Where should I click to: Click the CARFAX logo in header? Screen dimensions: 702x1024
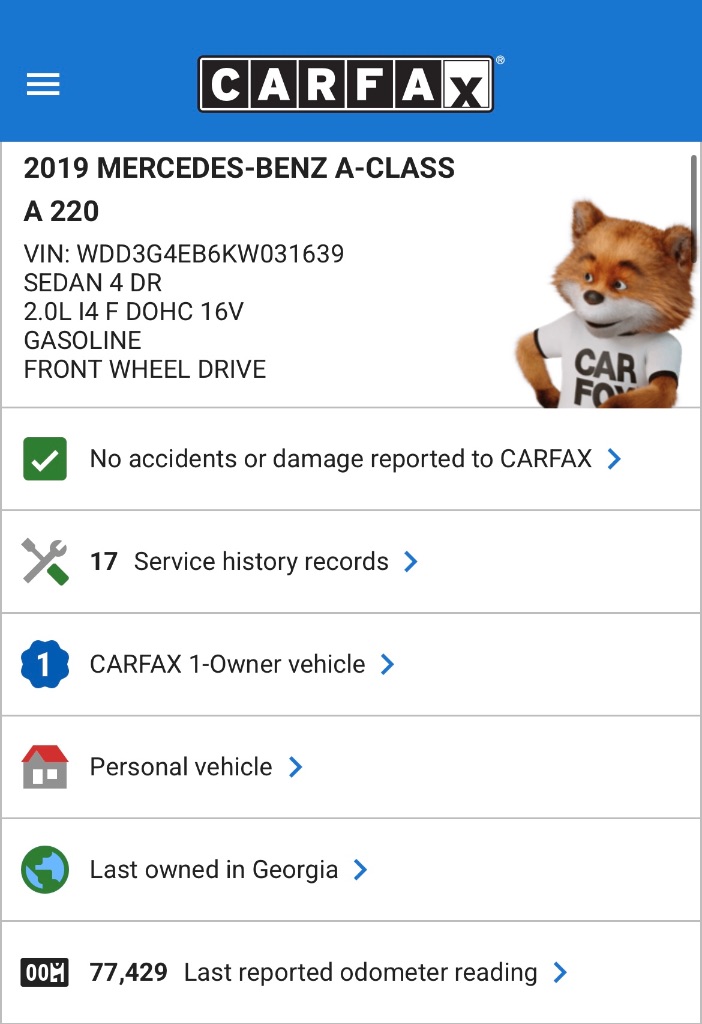coord(345,85)
